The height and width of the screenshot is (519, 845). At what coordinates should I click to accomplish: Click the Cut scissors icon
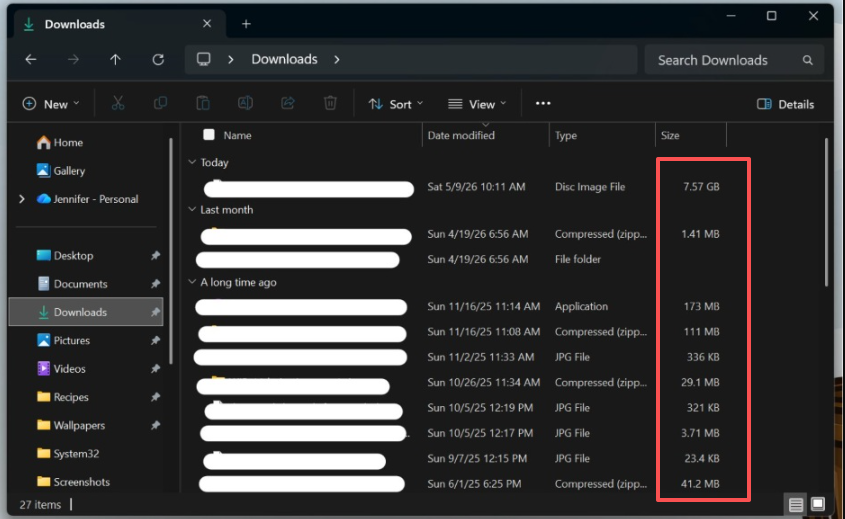pyautogui.click(x=118, y=103)
